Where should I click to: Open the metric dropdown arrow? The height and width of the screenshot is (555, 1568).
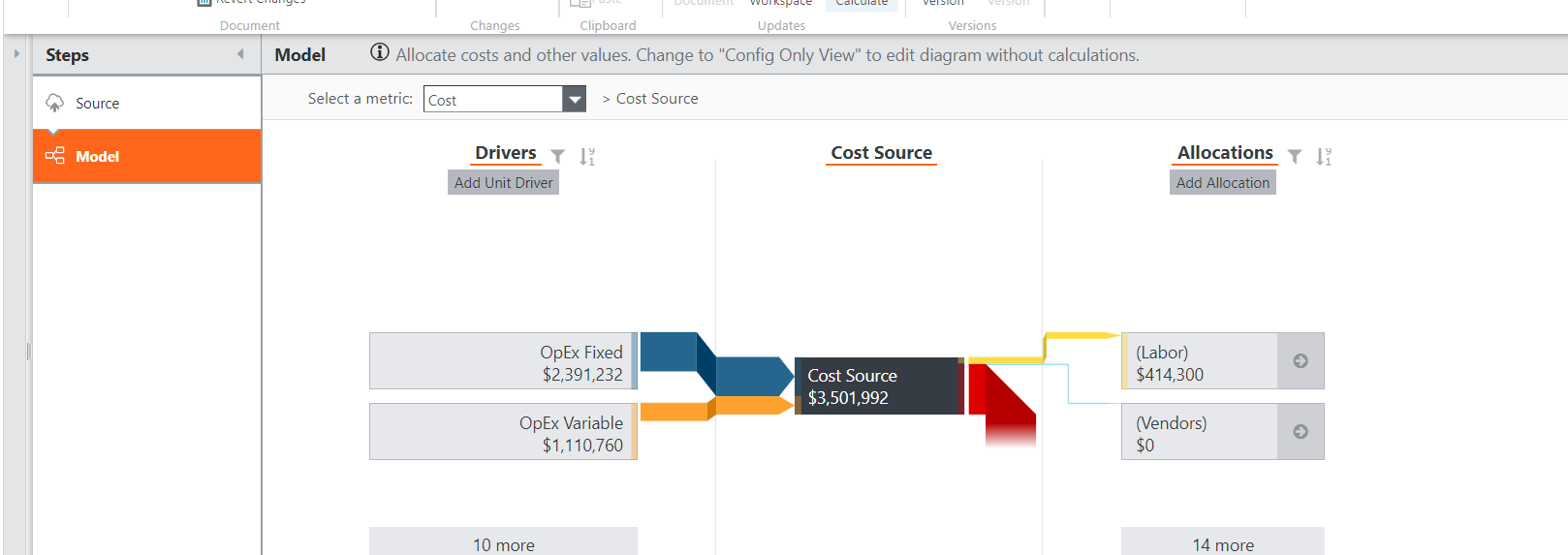pos(575,99)
